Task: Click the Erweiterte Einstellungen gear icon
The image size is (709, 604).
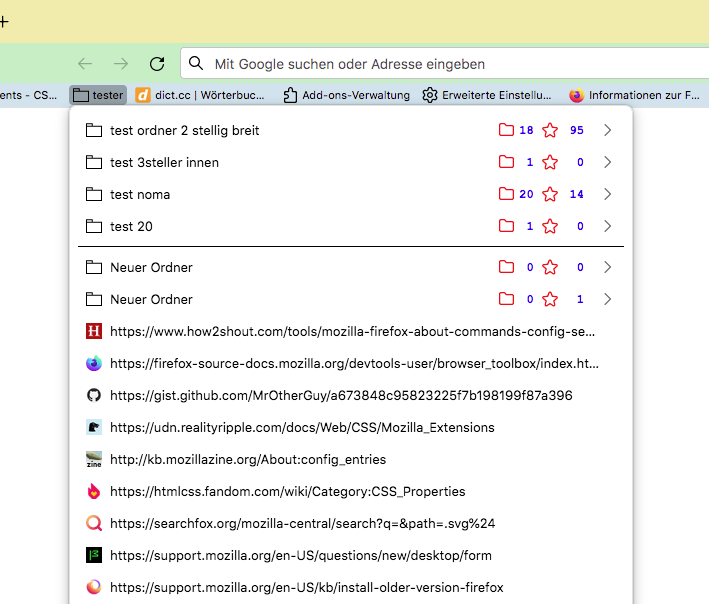Action: [x=430, y=96]
